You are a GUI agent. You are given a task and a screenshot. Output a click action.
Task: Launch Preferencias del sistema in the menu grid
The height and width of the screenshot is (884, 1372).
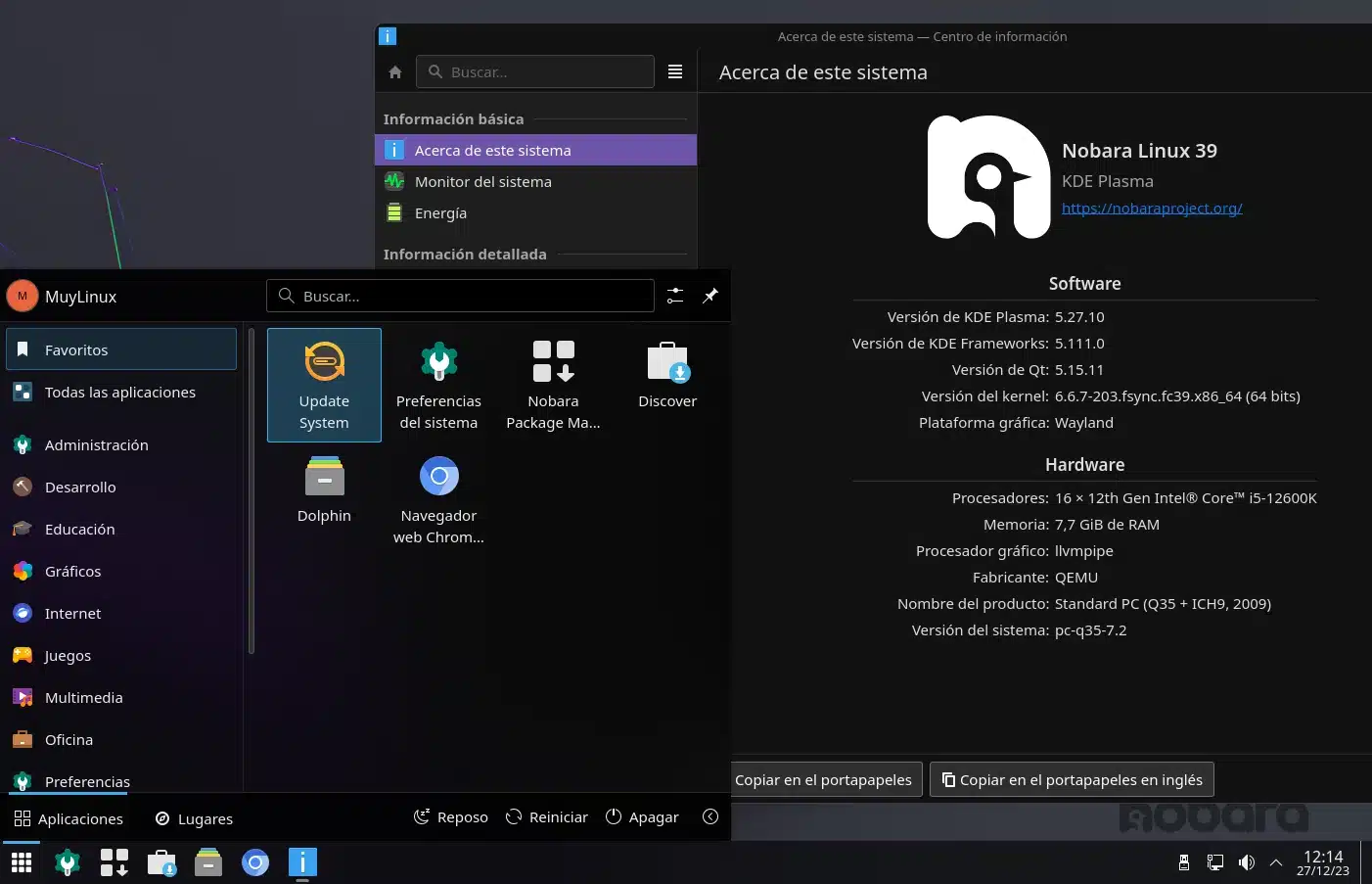(x=438, y=386)
